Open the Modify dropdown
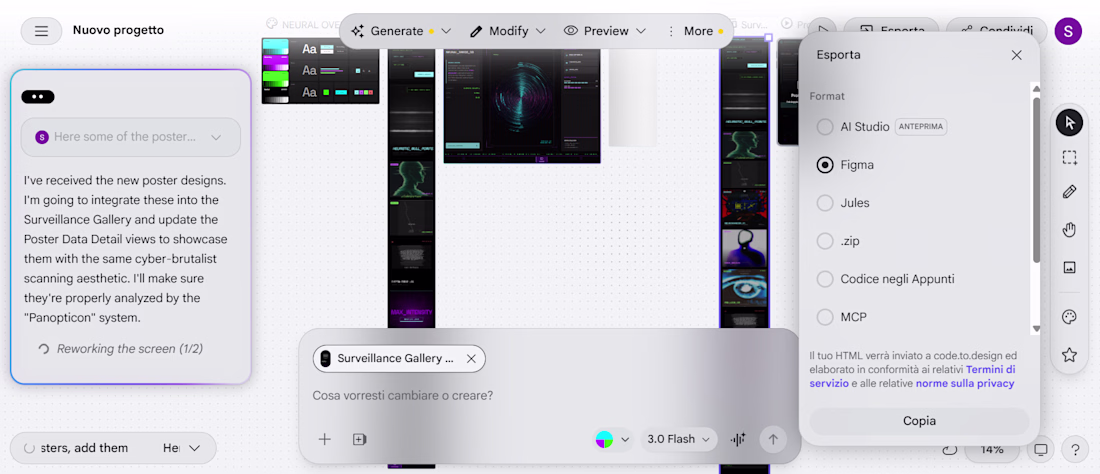Image resolution: width=1100 pixels, height=474 pixels. tap(507, 31)
